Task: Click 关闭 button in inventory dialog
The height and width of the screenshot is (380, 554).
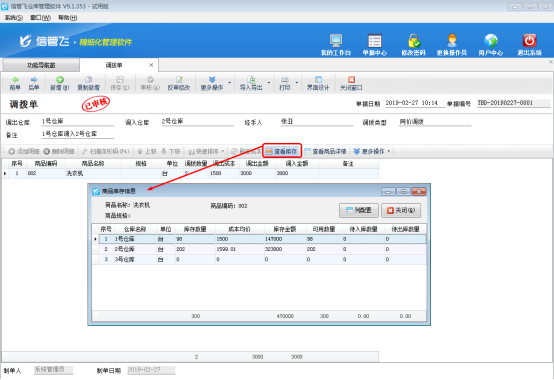Action: click(401, 210)
